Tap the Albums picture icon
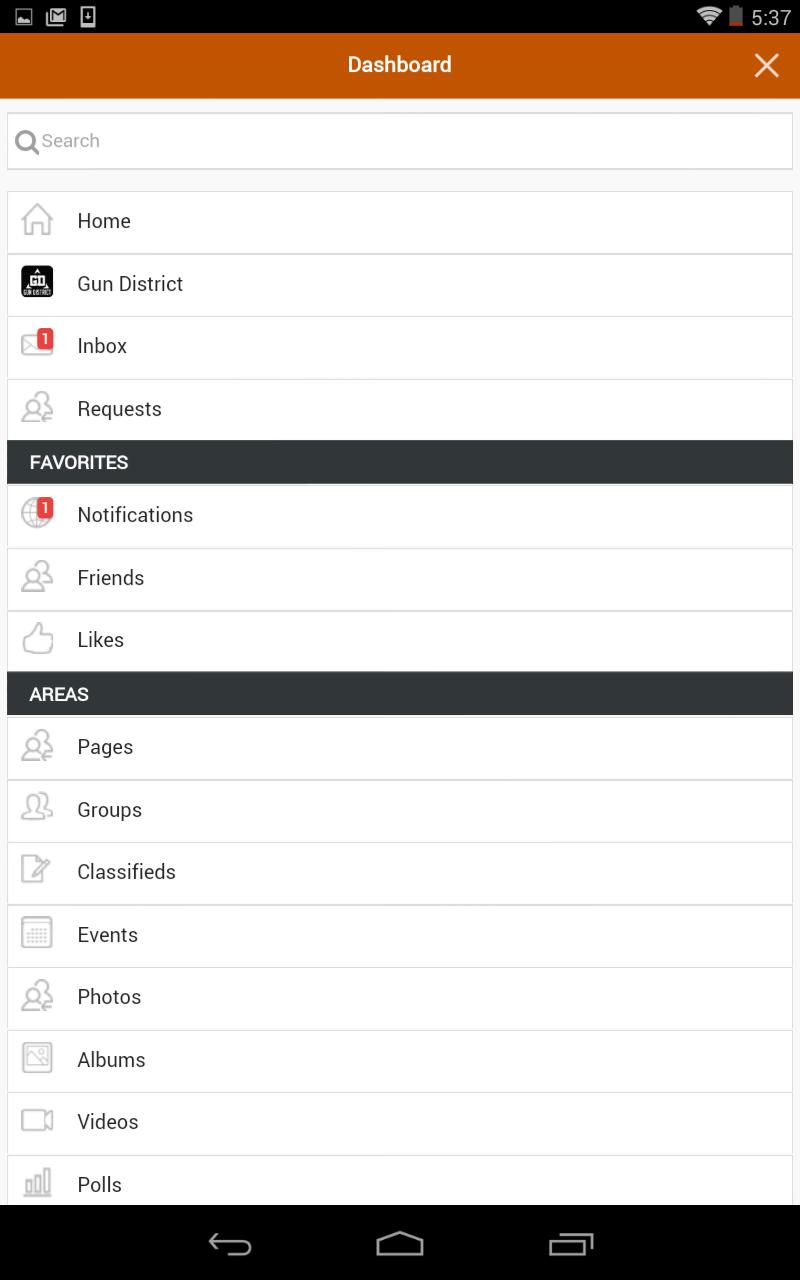 click(37, 1059)
